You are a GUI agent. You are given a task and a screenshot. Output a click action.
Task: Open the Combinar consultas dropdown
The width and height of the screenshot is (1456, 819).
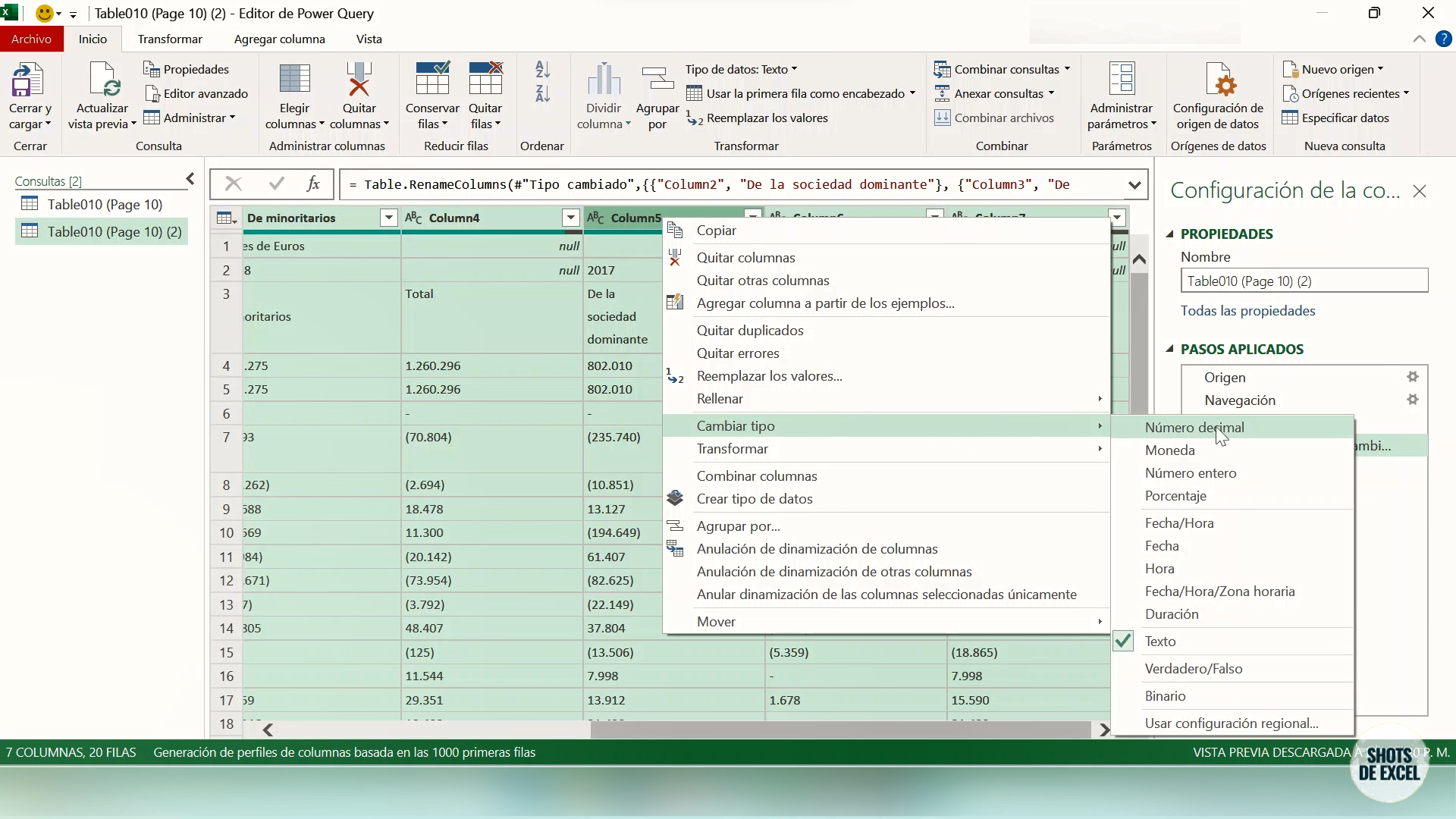(x=1002, y=69)
